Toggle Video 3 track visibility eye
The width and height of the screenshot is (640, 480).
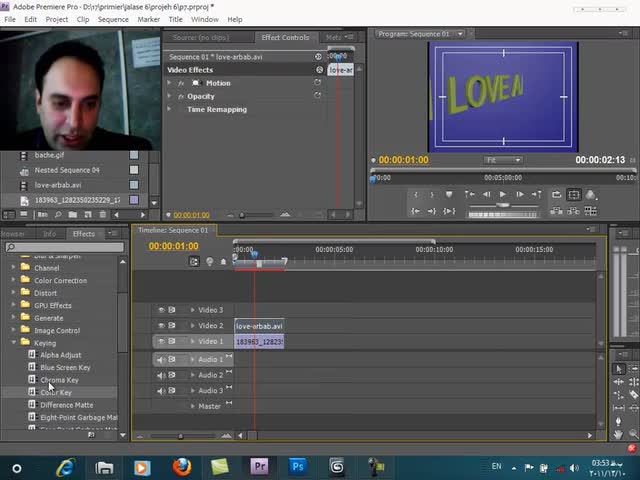[x=161, y=310]
